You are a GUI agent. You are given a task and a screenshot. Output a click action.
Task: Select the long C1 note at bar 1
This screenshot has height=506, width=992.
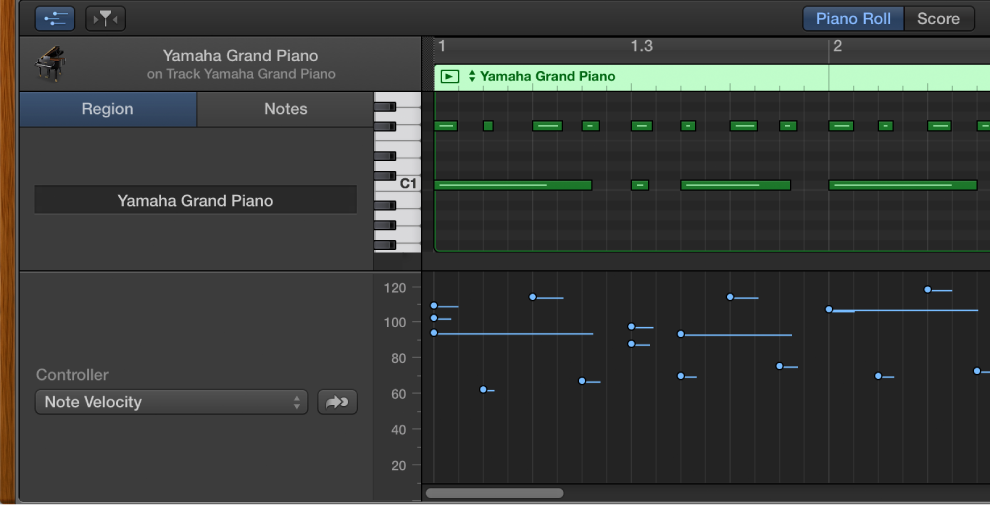click(x=513, y=185)
